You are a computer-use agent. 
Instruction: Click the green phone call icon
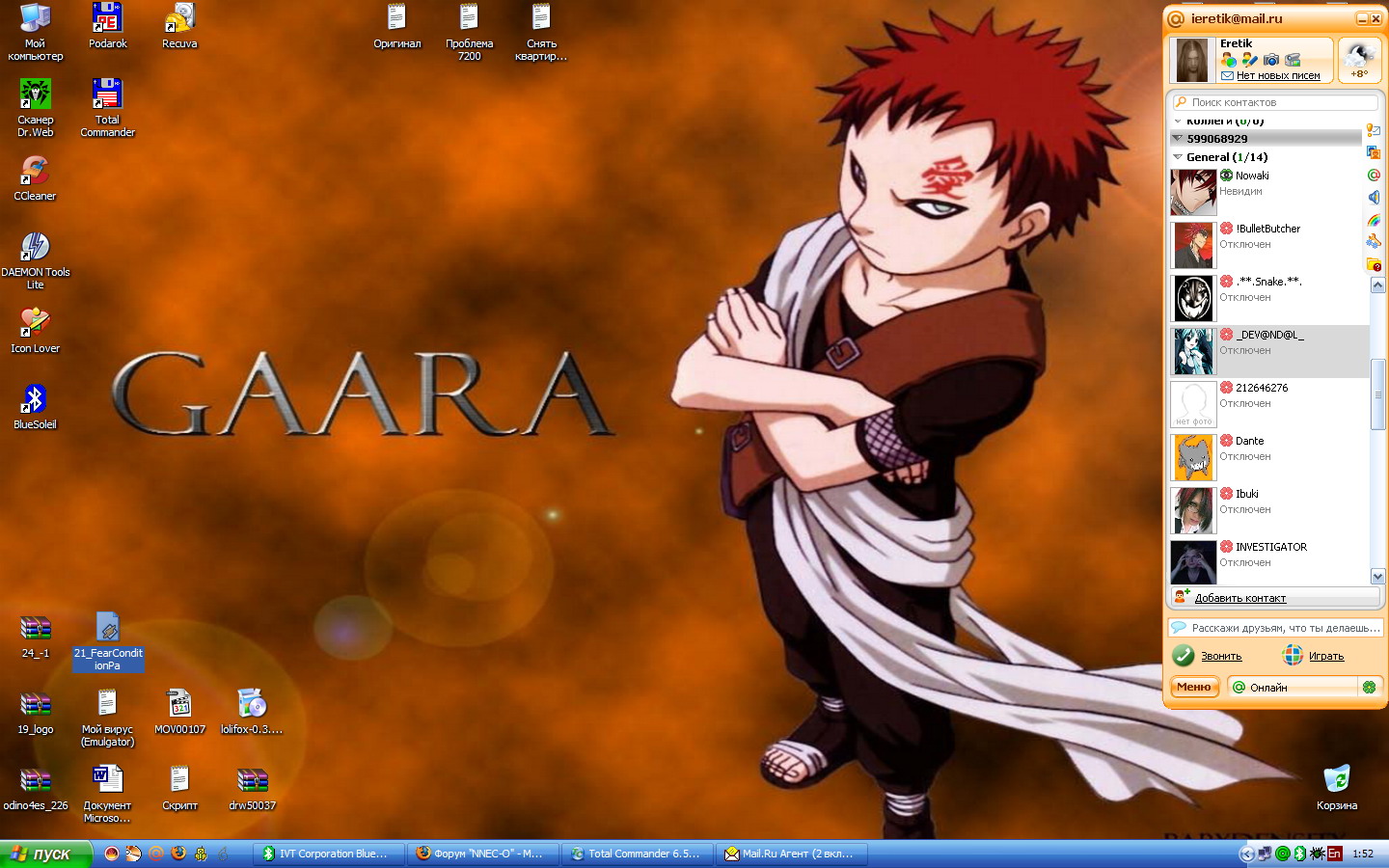click(x=1184, y=656)
